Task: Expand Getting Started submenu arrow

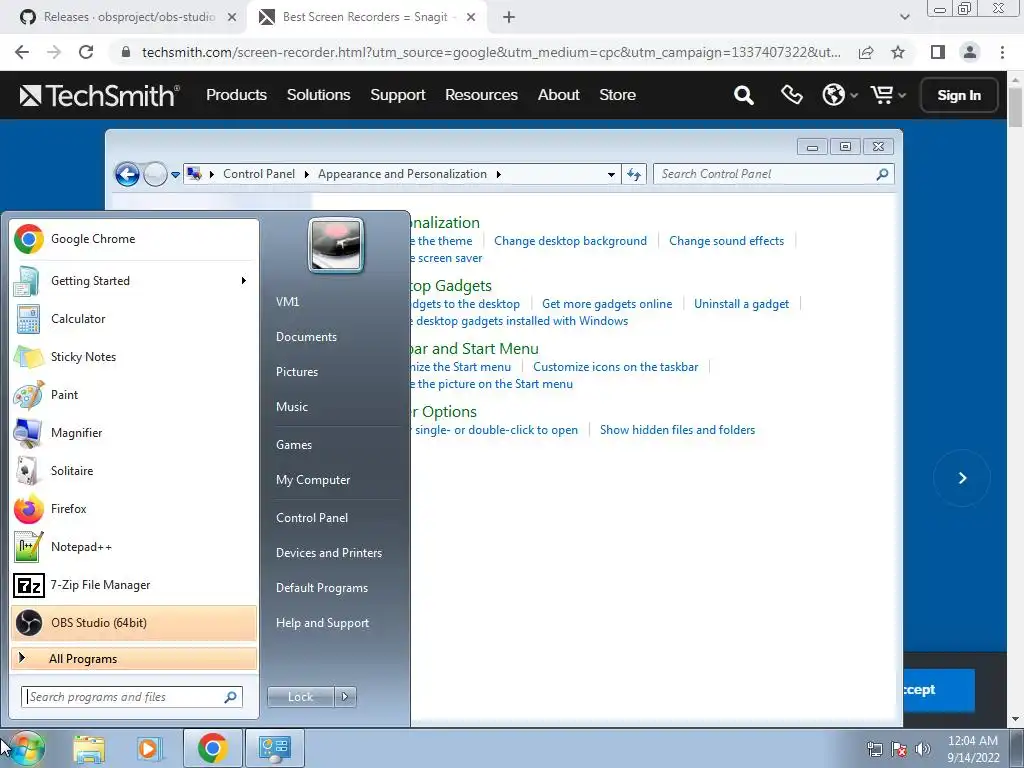Action: [x=244, y=281]
